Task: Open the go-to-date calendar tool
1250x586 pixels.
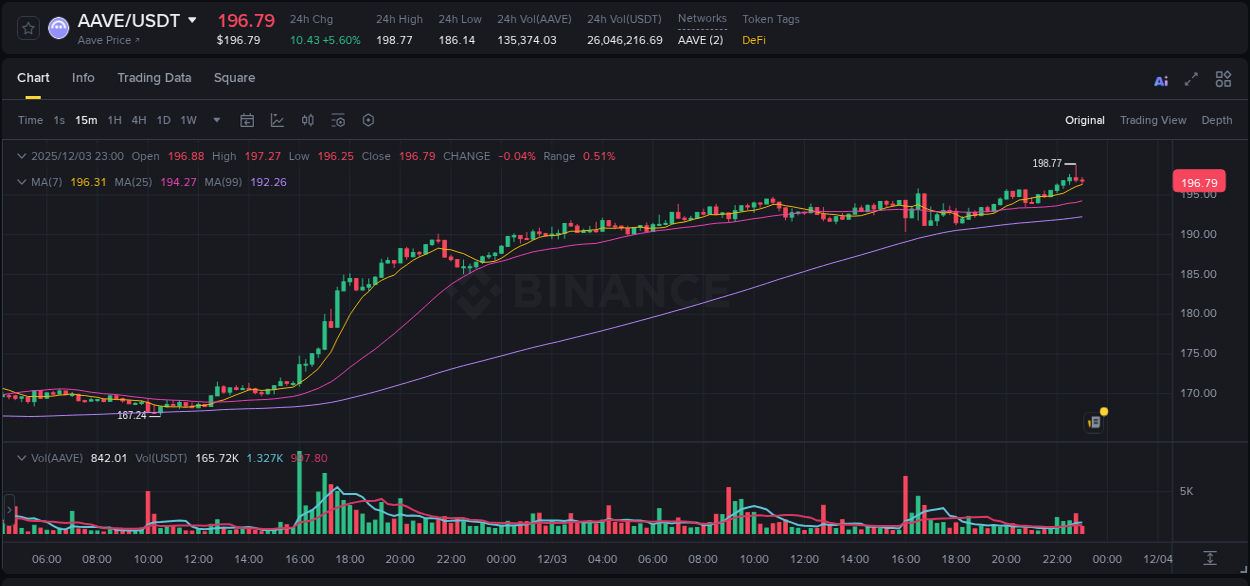Action: (247, 120)
